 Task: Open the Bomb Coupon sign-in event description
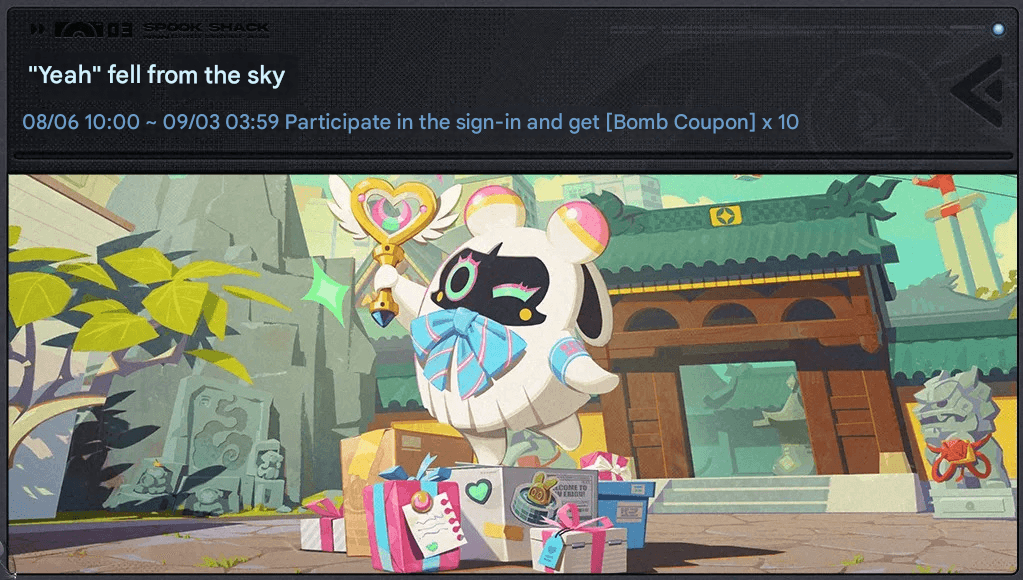(x=542, y=122)
